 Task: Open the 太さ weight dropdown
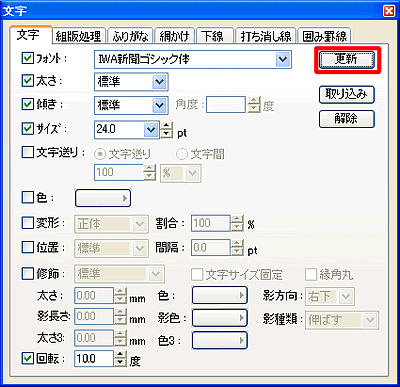[159, 82]
